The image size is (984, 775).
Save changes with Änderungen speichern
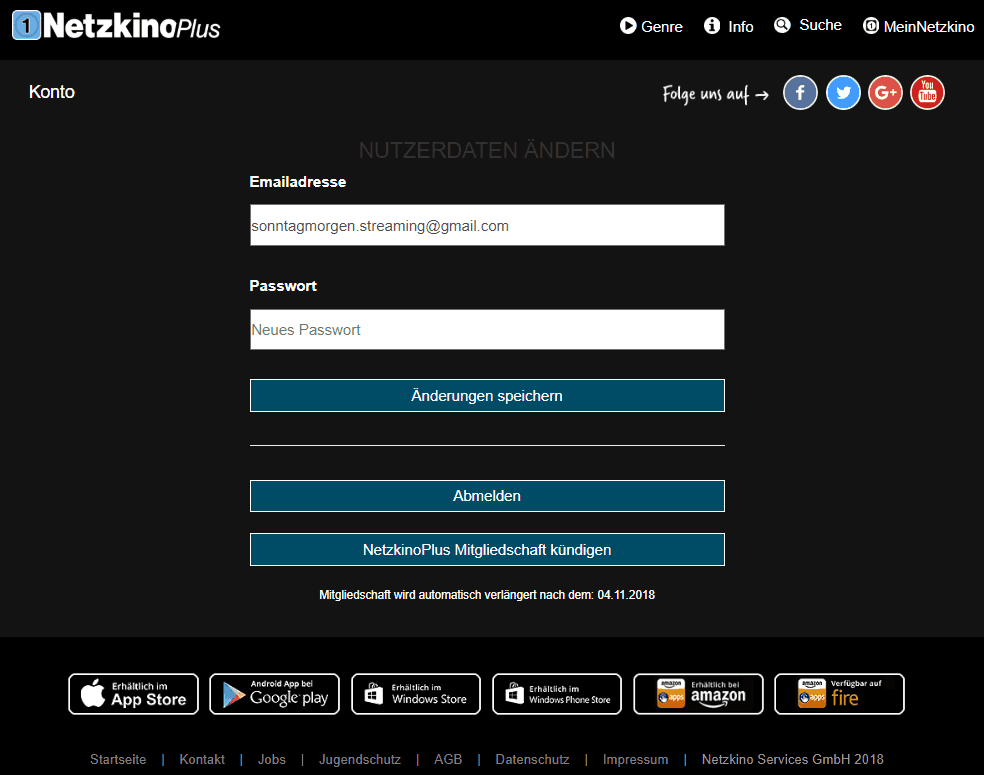click(x=487, y=395)
